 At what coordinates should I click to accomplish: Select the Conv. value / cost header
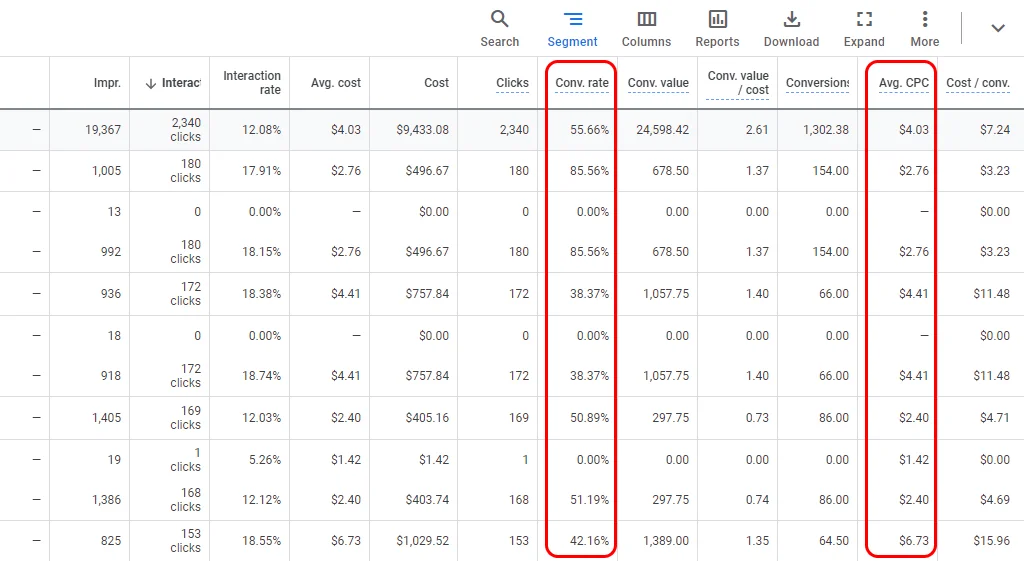738,83
